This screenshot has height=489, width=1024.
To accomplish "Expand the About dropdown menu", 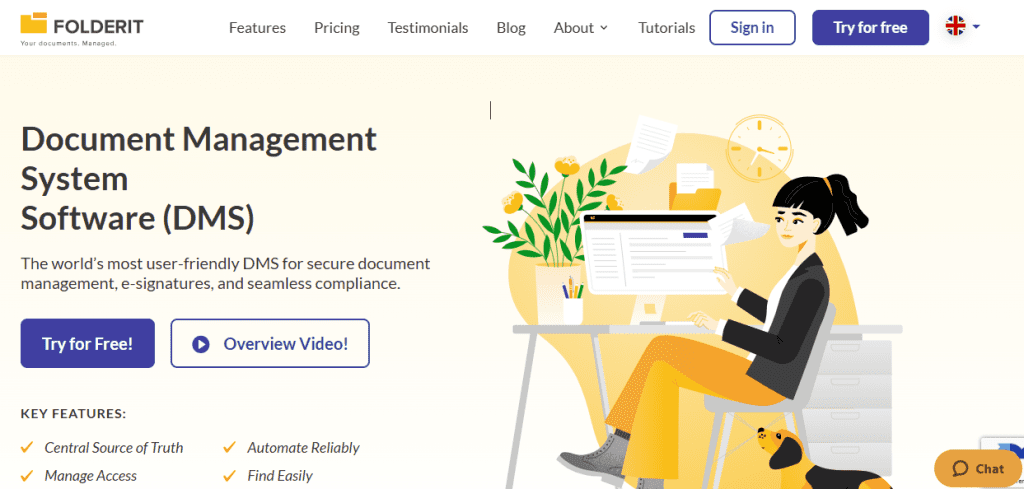I will tap(581, 28).
